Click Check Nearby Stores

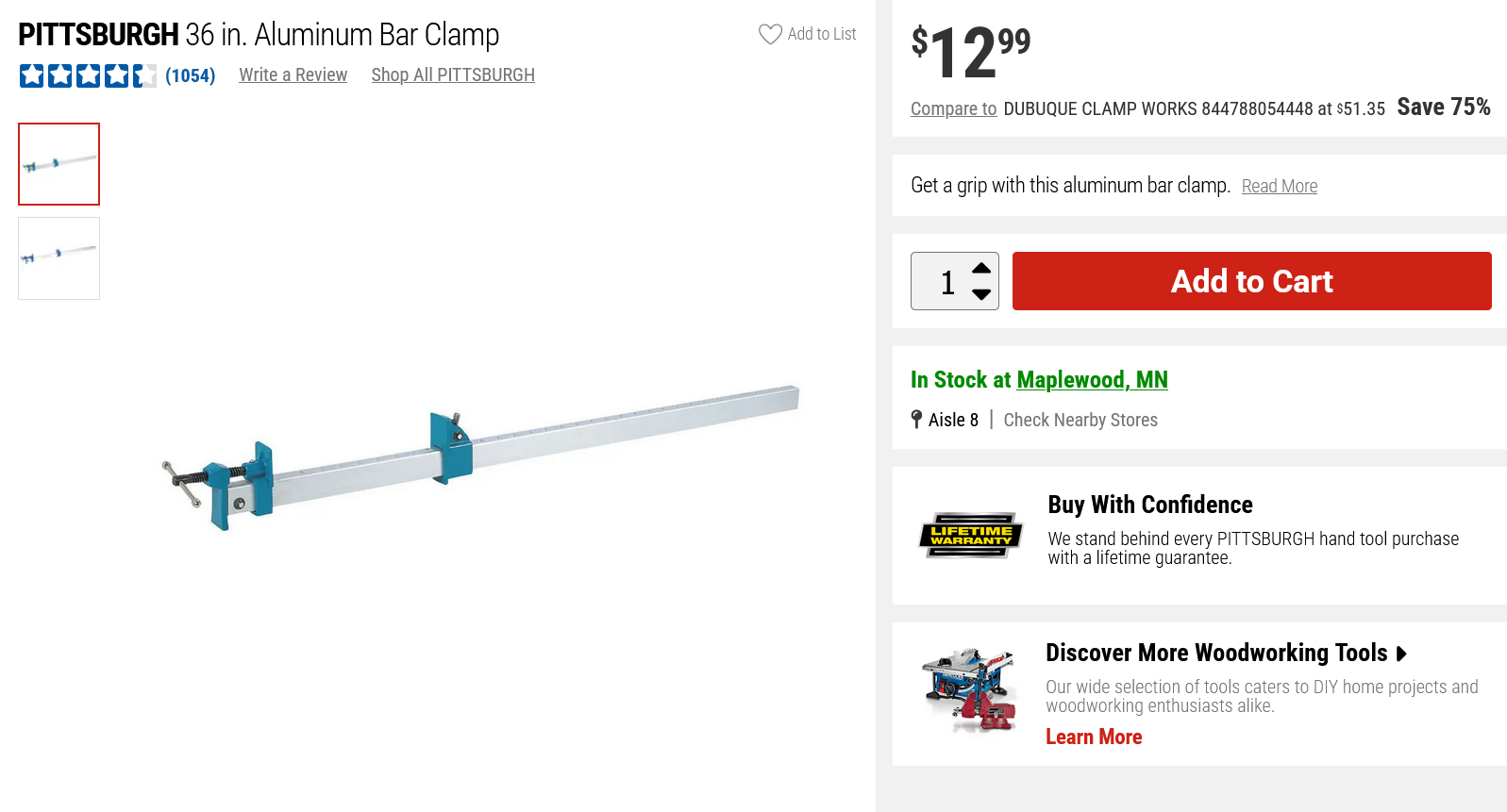click(x=1080, y=421)
